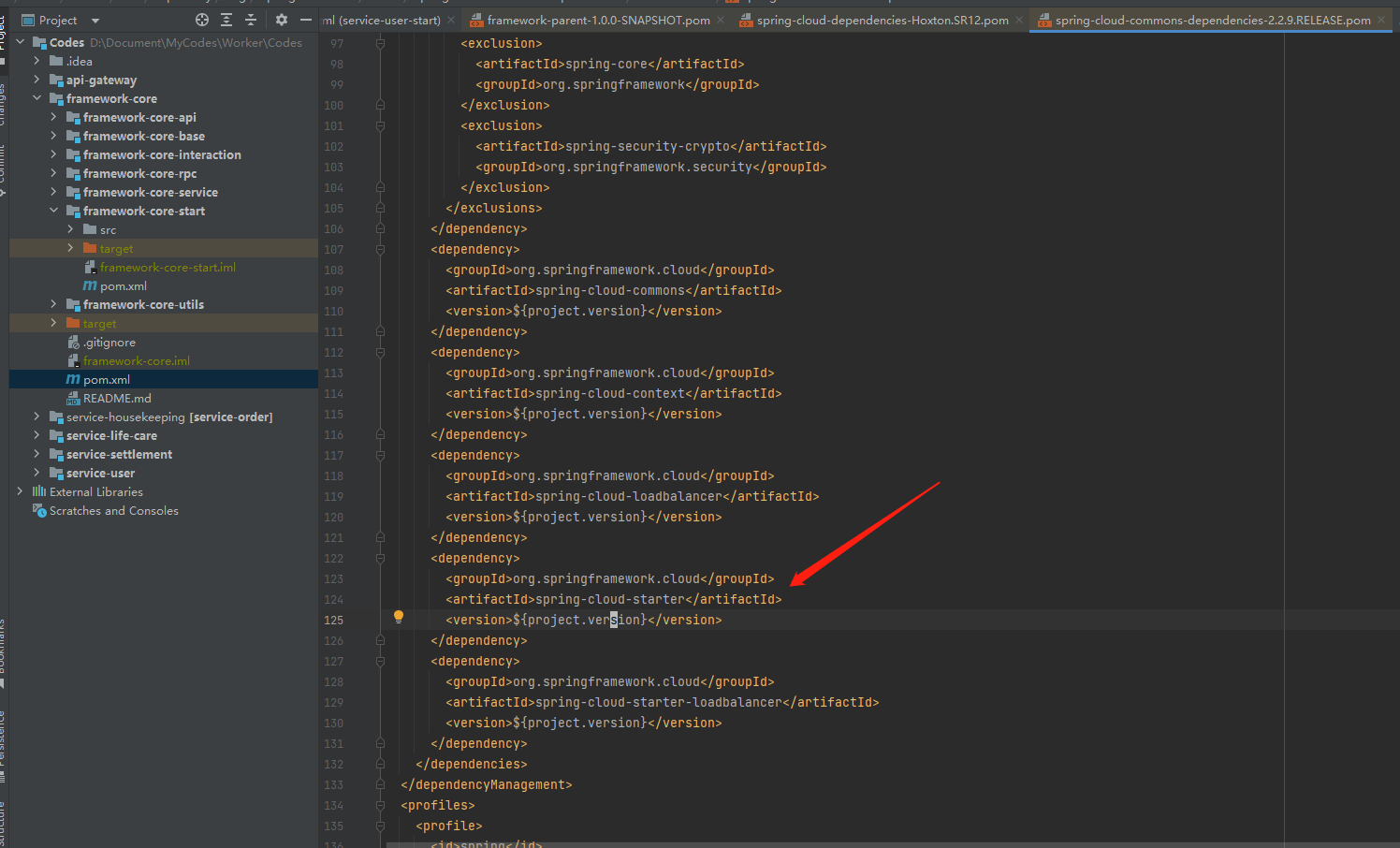Image resolution: width=1400 pixels, height=848 pixels.
Task: Click the spring-security-crypto artifactId line
Action: (x=650, y=146)
